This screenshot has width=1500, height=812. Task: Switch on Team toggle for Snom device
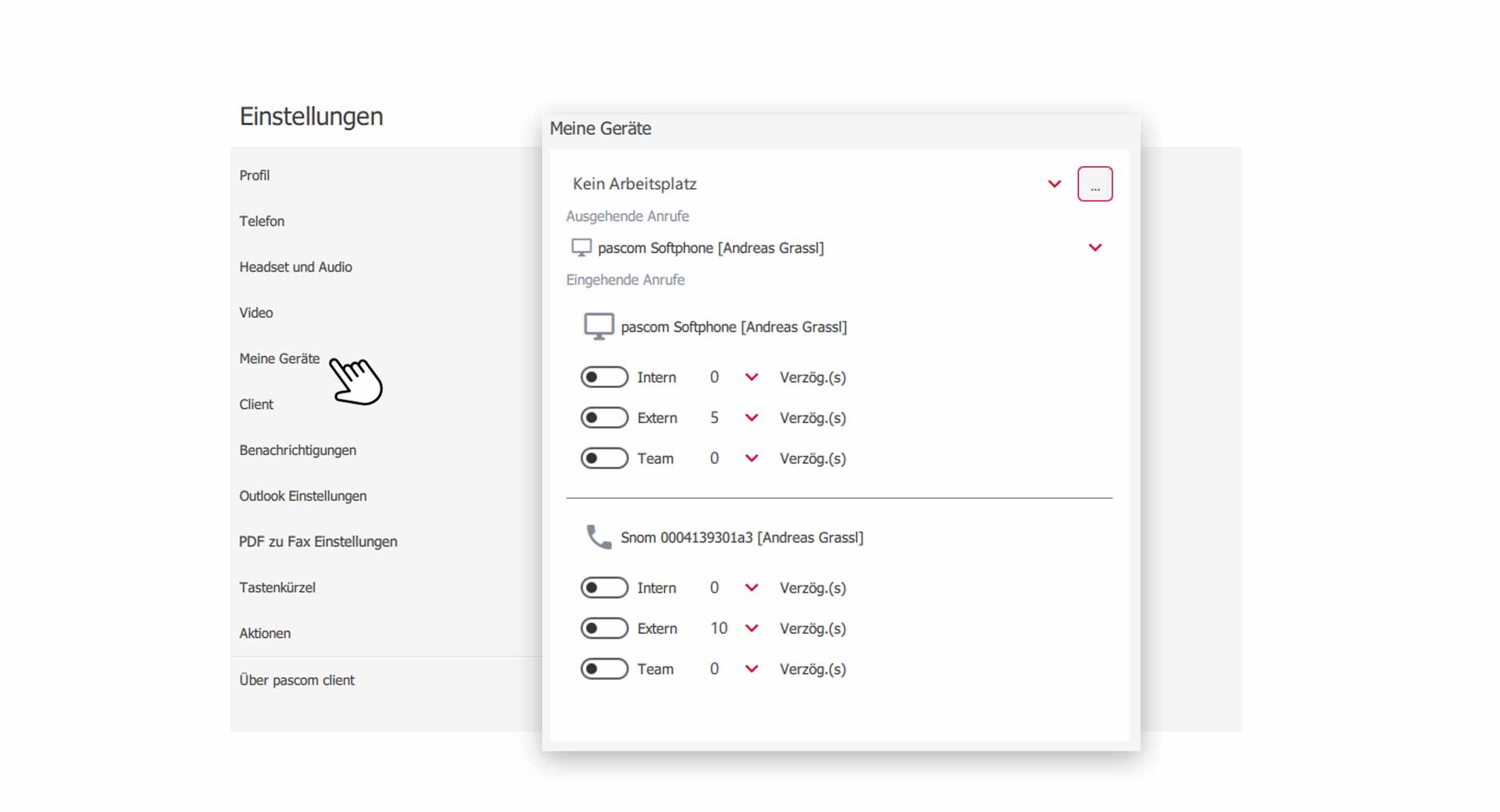[x=604, y=669]
